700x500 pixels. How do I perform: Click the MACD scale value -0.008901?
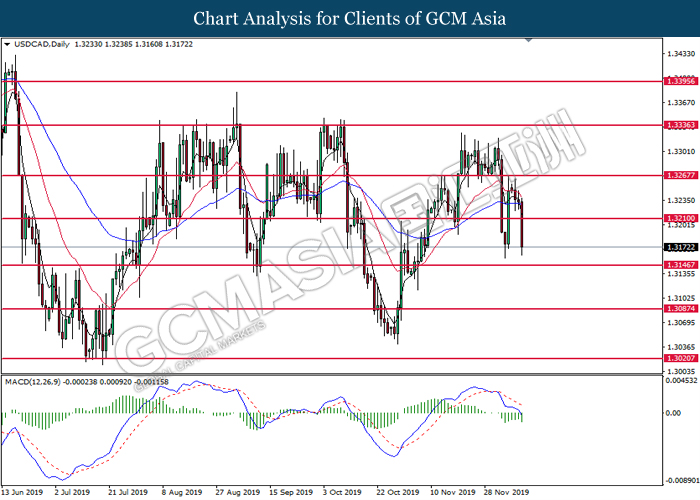[682, 480]
